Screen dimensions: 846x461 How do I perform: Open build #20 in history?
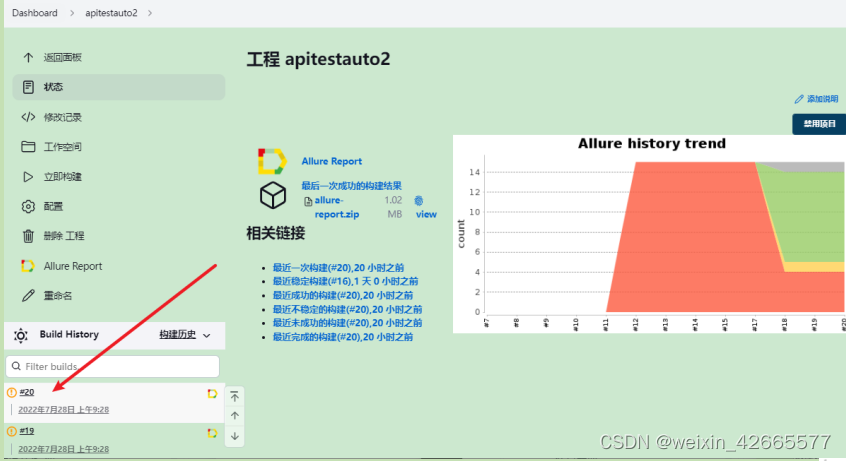coord(26,392)
